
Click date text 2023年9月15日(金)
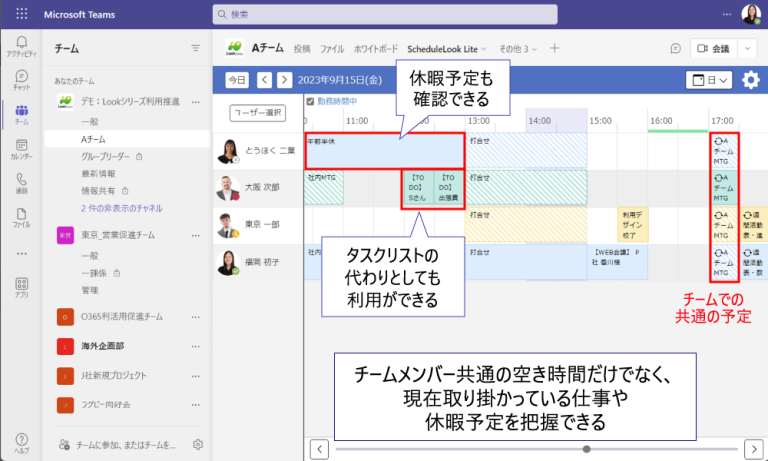(339, 80)
